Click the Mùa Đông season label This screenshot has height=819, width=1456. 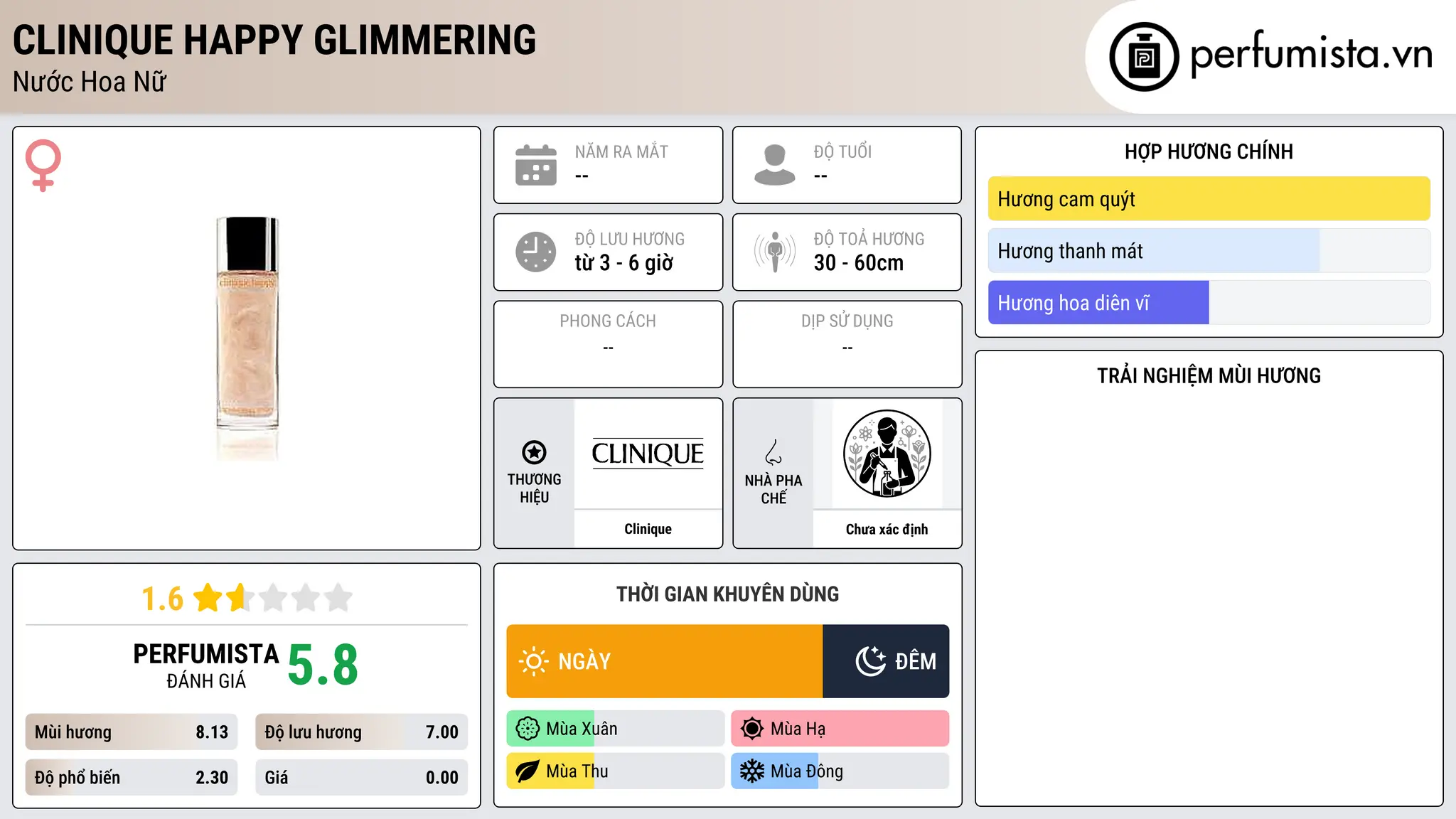click(x=807, y=771)
